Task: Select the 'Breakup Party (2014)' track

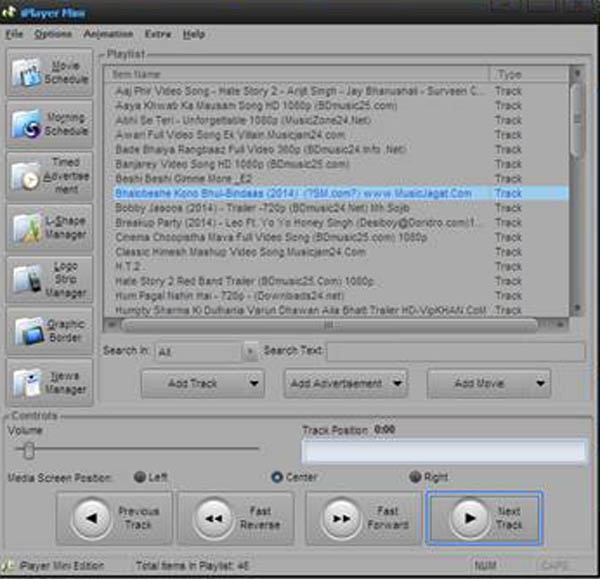Action: tap(337, 222)
